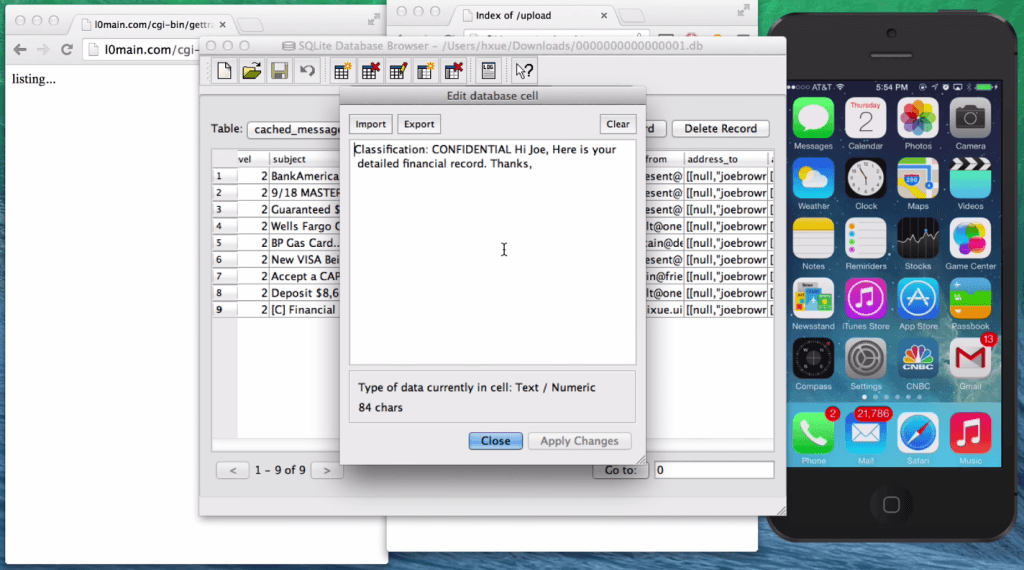Click the Delete Record button
This screenshot has height=570, width=1024.
tap(720, 129)
